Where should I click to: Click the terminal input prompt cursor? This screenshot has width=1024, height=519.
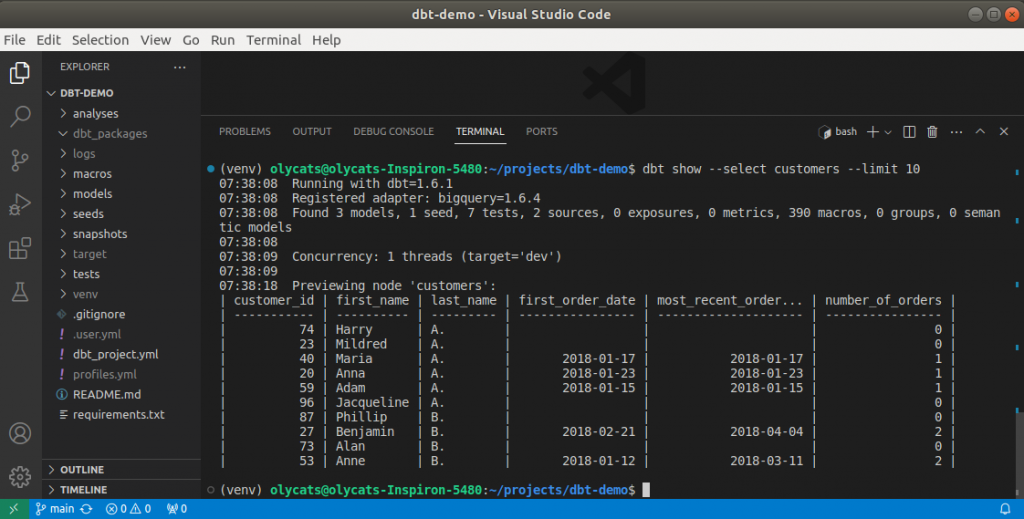(x=646, y=490)
